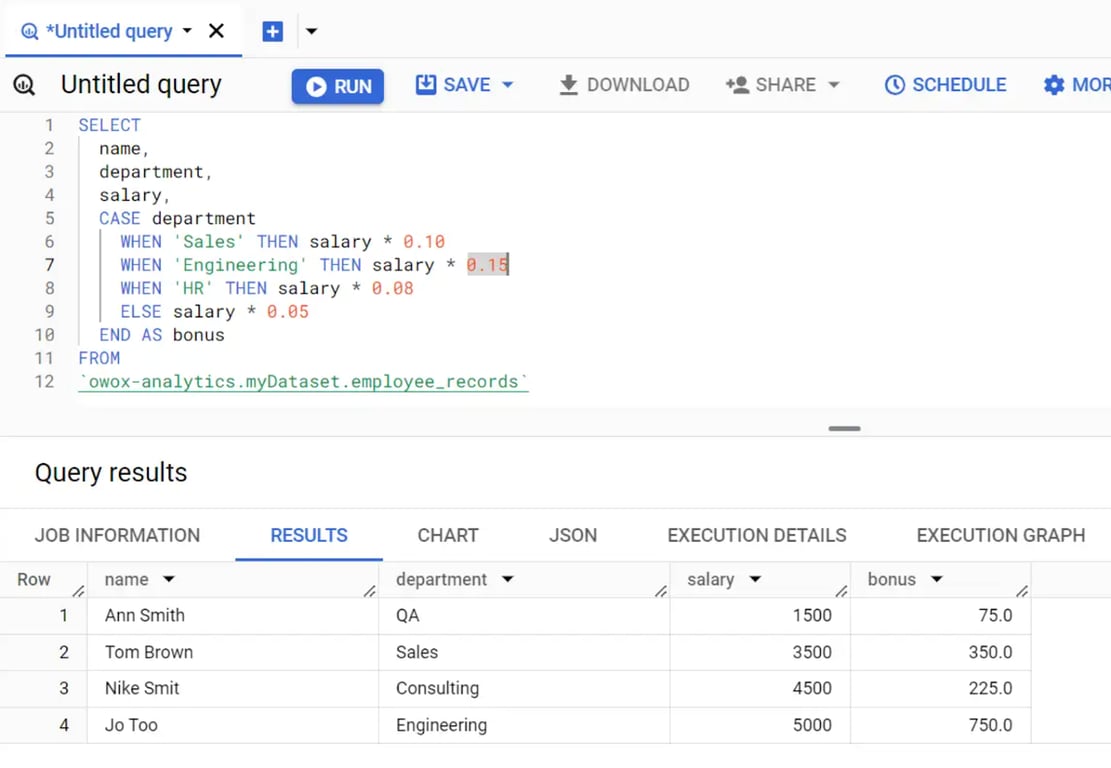This screenshot has height=768, width=1111.
Task: Open the Share dropdown arrow
Action: [834, 85]
